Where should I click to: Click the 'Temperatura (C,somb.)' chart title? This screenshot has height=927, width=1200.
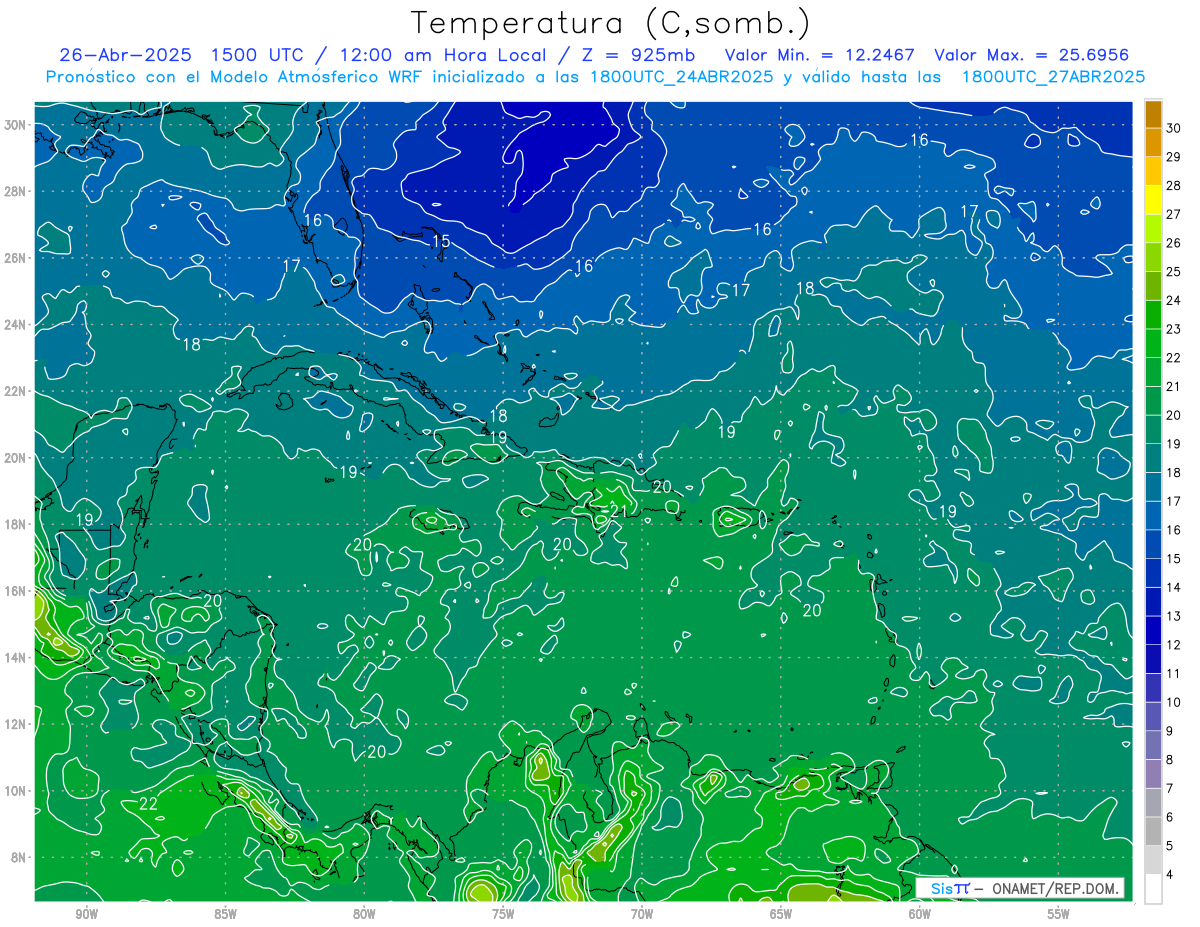tap(611, 23)
